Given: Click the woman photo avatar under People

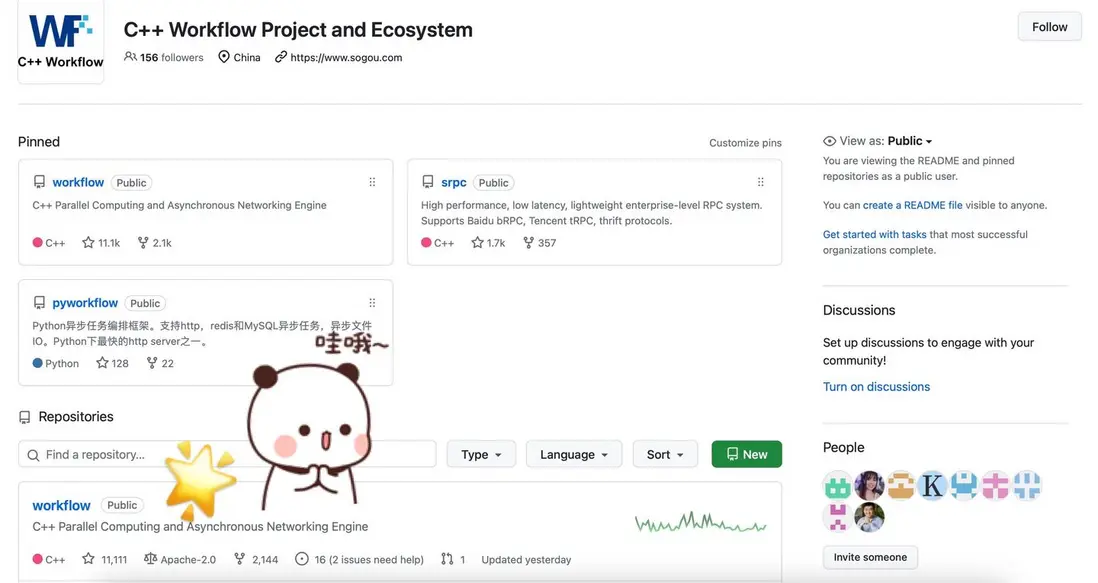Looking at the screenshot, I should click(x=869, y=484).
